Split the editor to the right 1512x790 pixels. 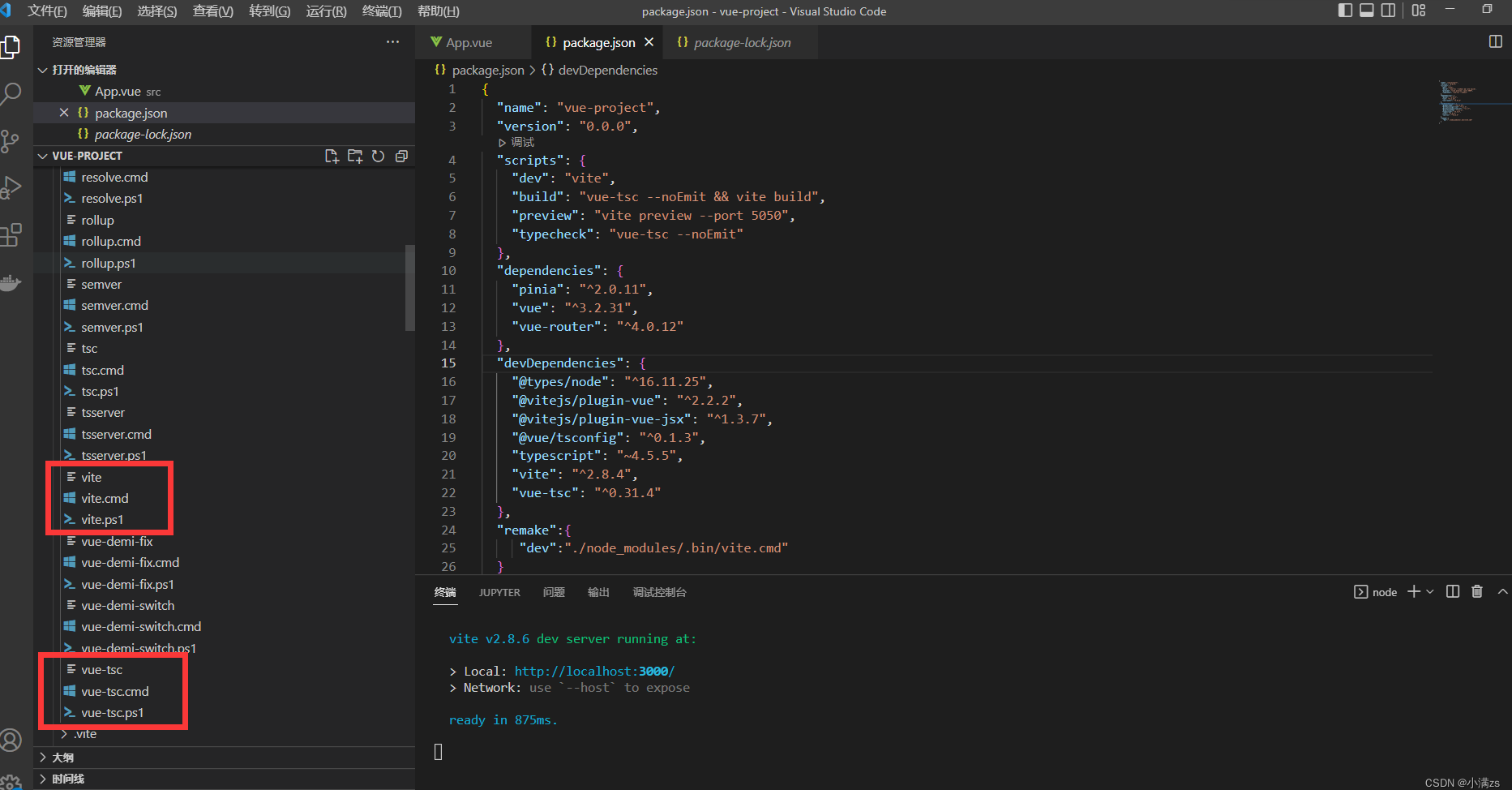point(1495,42)
